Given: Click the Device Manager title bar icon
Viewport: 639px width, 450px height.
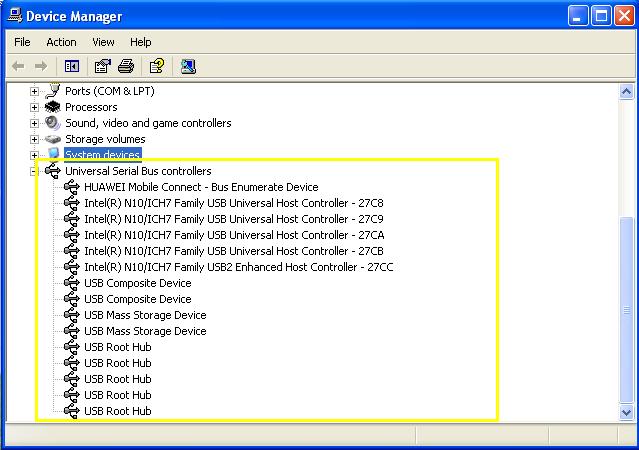Looking at the screenshot, I should tap(15, 15).
